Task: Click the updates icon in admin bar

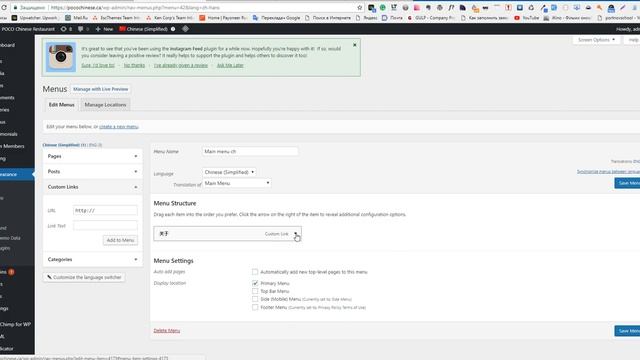Action: [66, 29]
